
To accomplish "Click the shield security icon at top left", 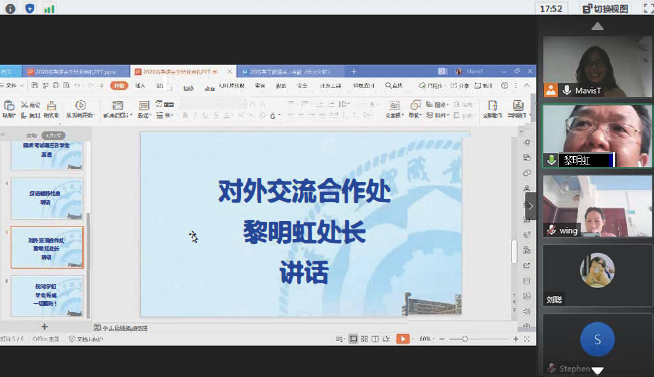I will point(30,8).
